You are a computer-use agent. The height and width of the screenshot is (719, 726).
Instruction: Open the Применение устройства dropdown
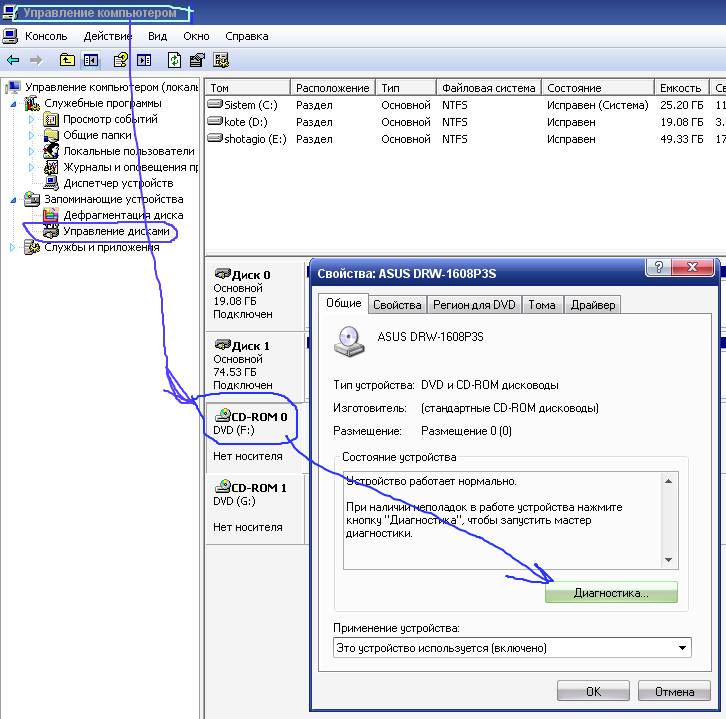coord(682,648)
